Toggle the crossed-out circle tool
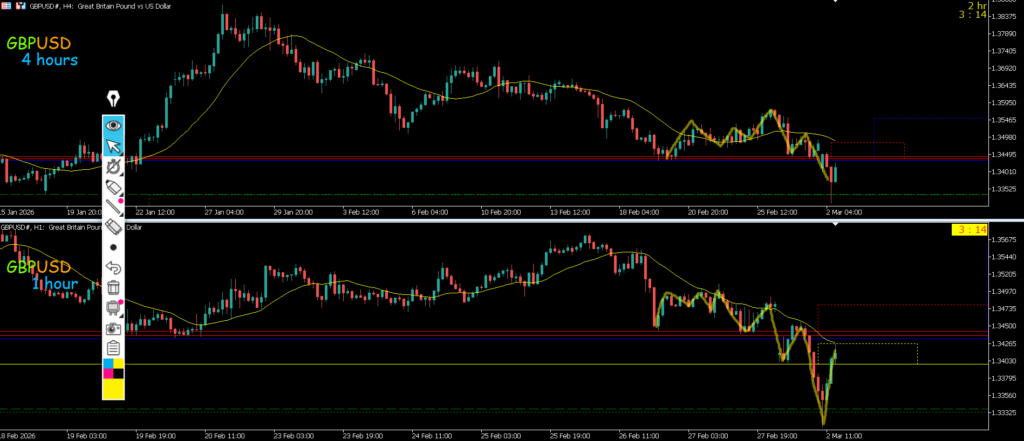The width and height of the screenshot is (1024, 441). pos(113,166)
